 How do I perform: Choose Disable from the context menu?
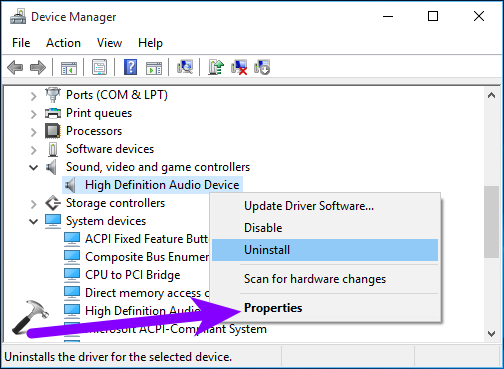325,228
